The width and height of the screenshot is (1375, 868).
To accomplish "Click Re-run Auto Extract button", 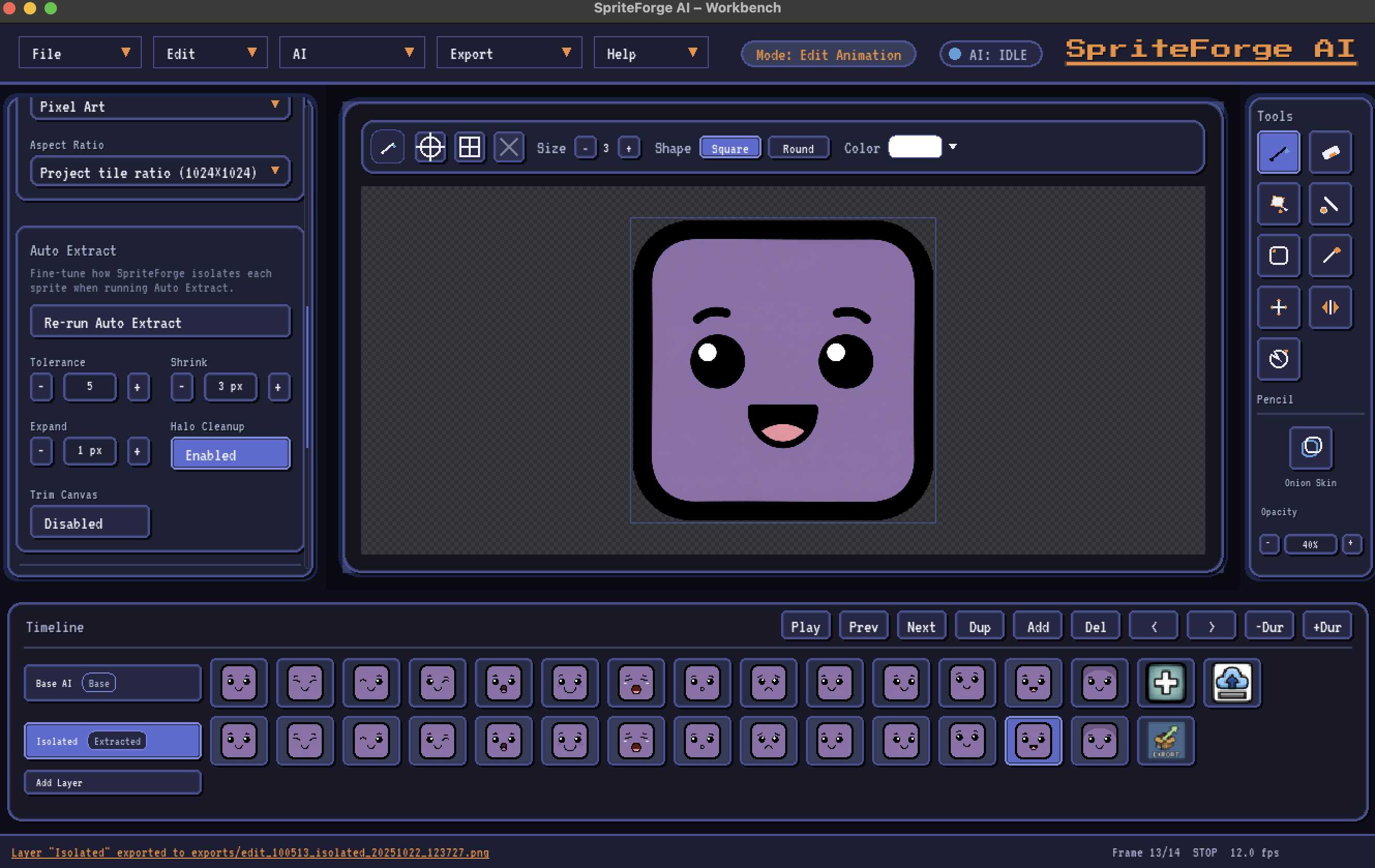I will click(x=160, y=323).
